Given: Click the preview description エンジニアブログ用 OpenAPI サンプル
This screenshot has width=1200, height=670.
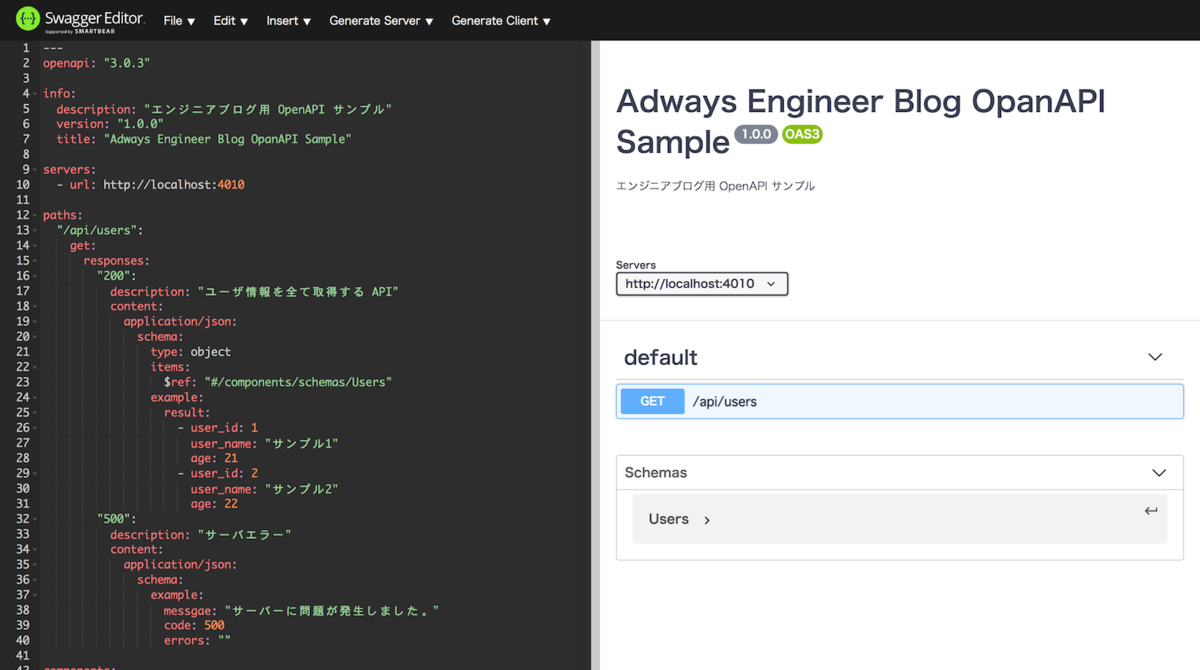Looking at the screenshot, I should (x=715, y=186).
